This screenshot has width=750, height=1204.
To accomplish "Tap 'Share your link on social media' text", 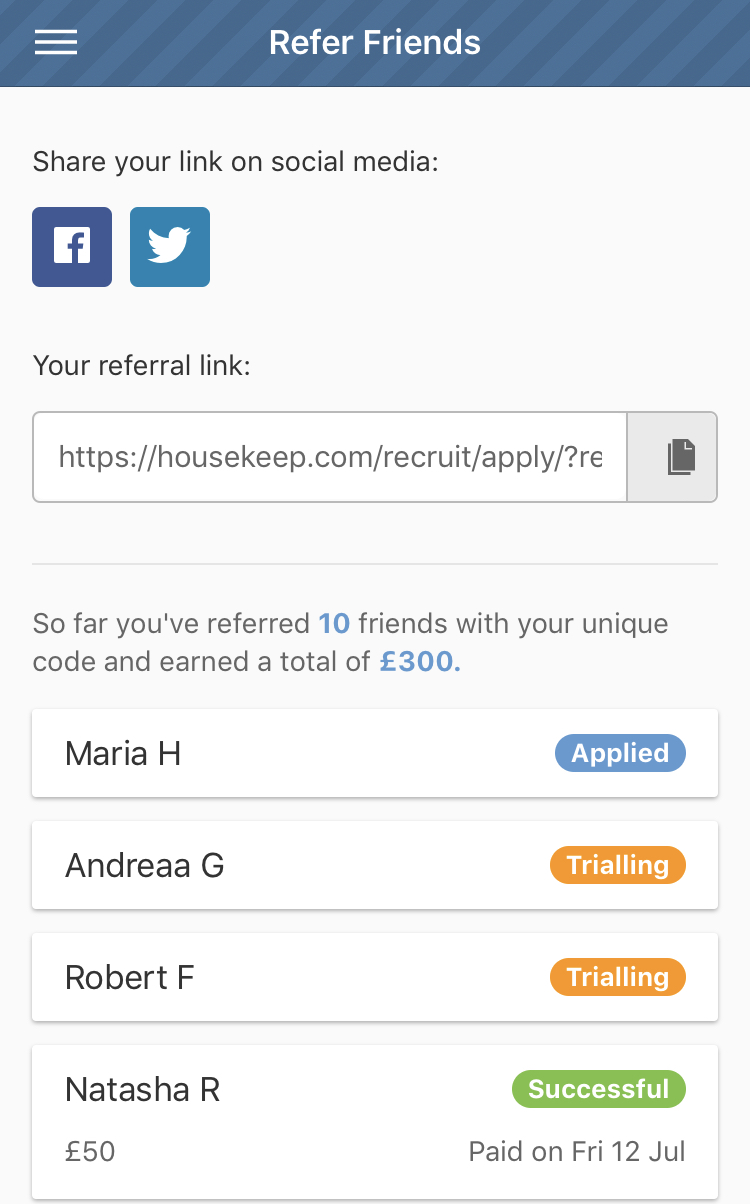I will (235, 162).
